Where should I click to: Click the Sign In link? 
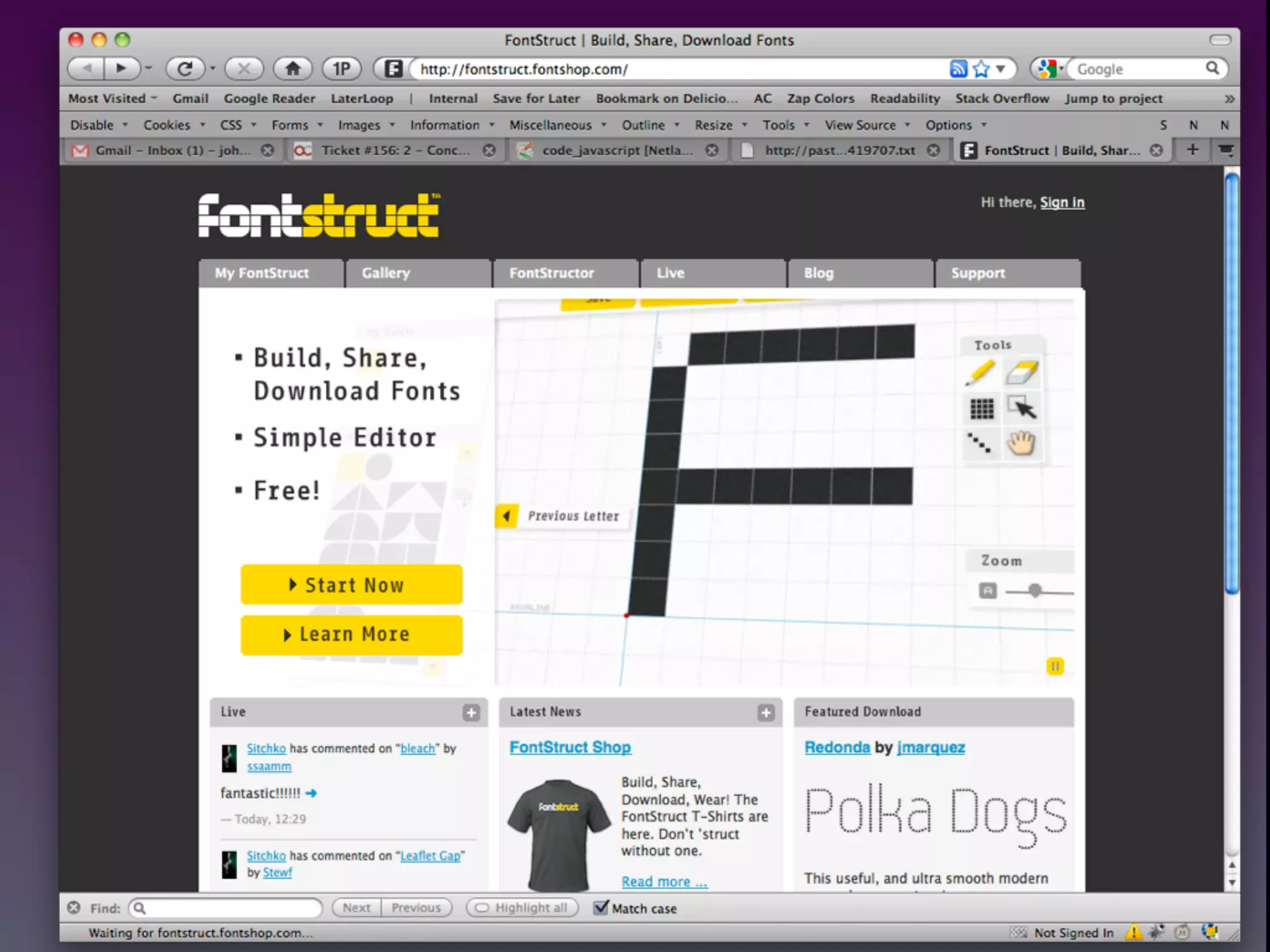[x=1062, y=203]
